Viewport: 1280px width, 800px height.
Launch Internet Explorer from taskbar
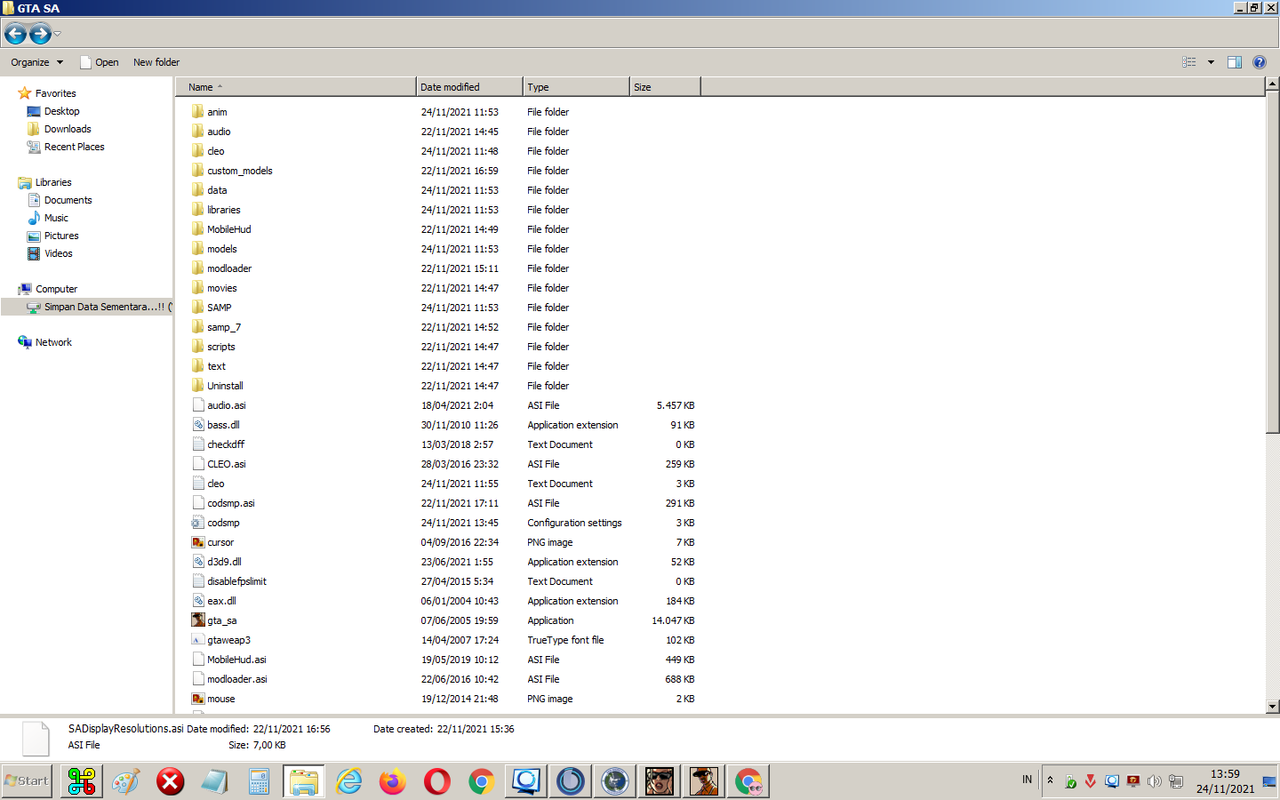[349, 781]
